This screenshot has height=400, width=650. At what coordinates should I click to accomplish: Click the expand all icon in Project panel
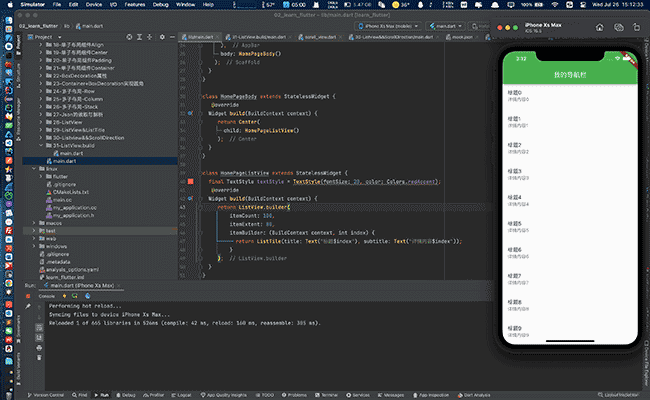(x=139, y=37)
